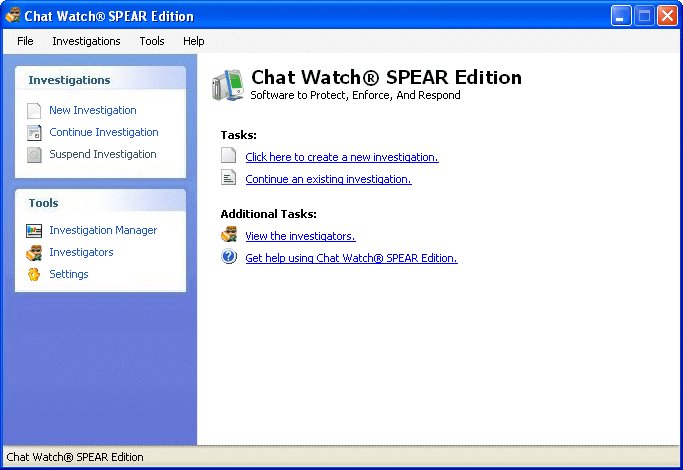Click the 'Additional Tasks:' heading text
This screenshot has height=470, width=683.
click(x=269, y=214)
